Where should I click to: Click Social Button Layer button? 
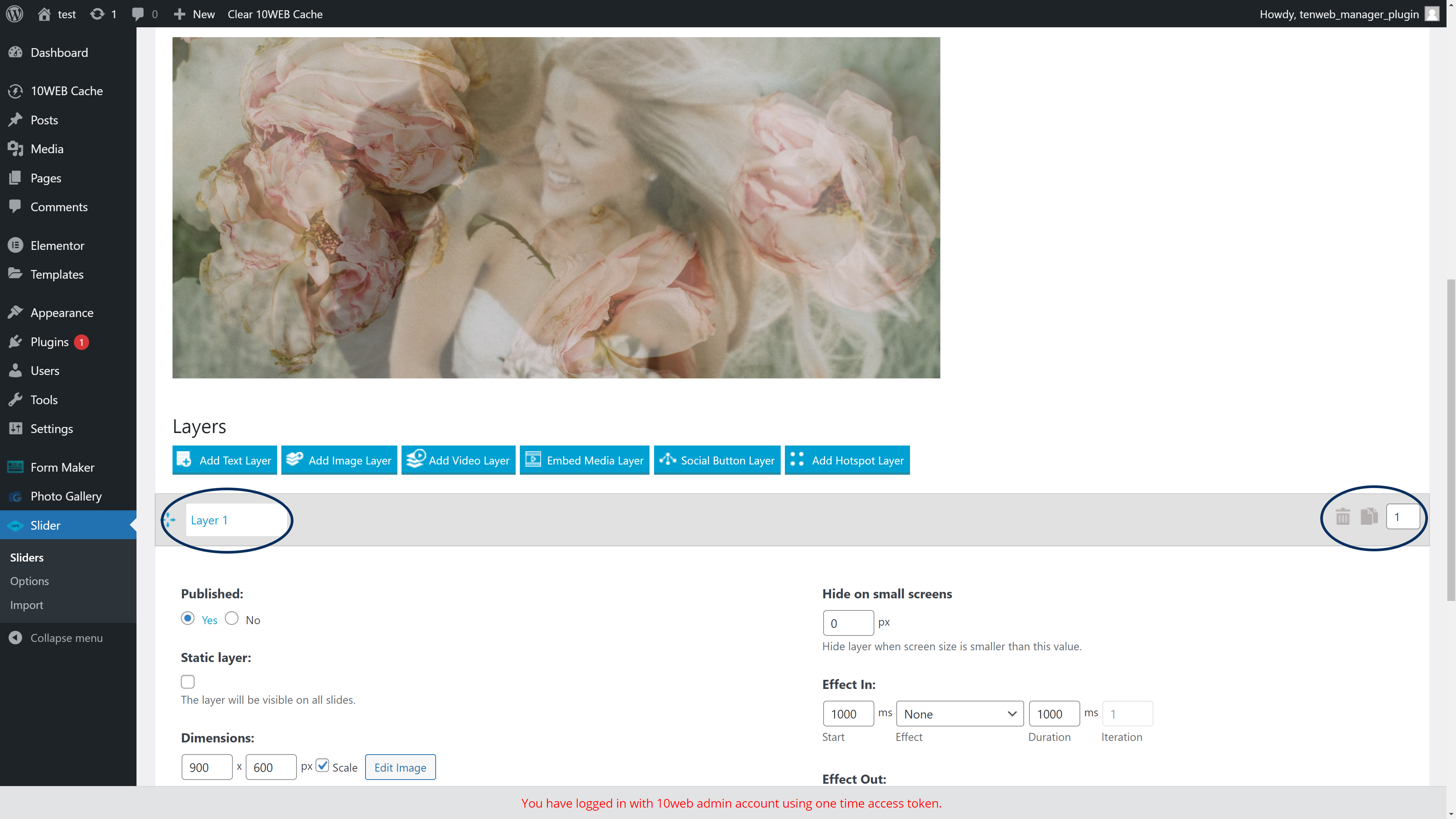(717, 460)
